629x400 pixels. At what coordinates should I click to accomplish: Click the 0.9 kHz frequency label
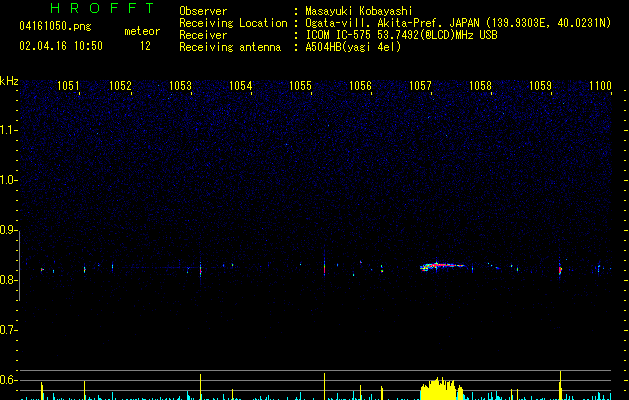click(x=8, y=230)
